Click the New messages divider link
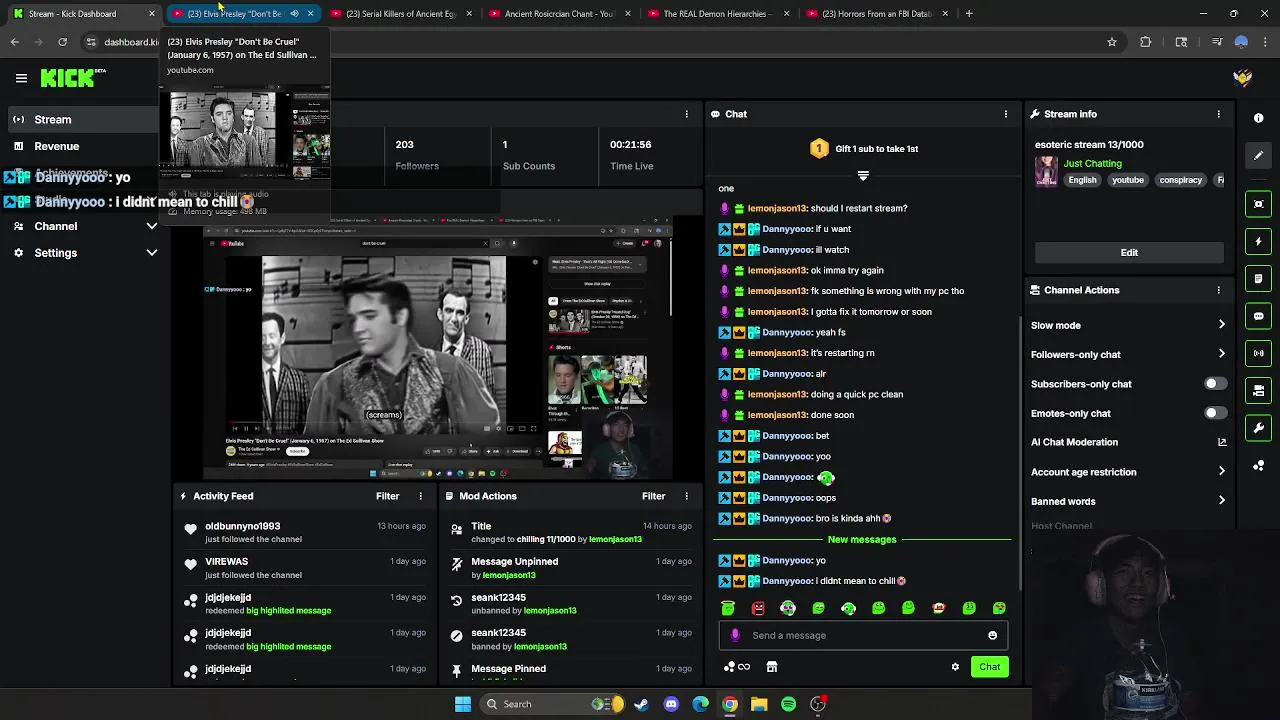This screenshot has height=720, width=1280. [x=862, y=540]
